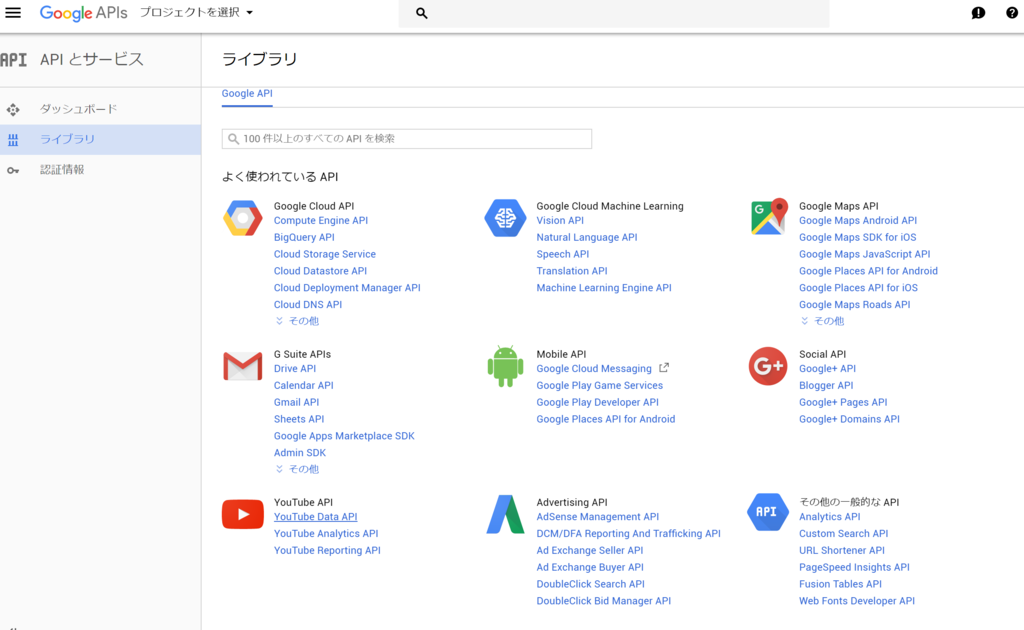
Task: Click the Google Maps pin icon
Action: pyautogui.click(x=769, y=217)
